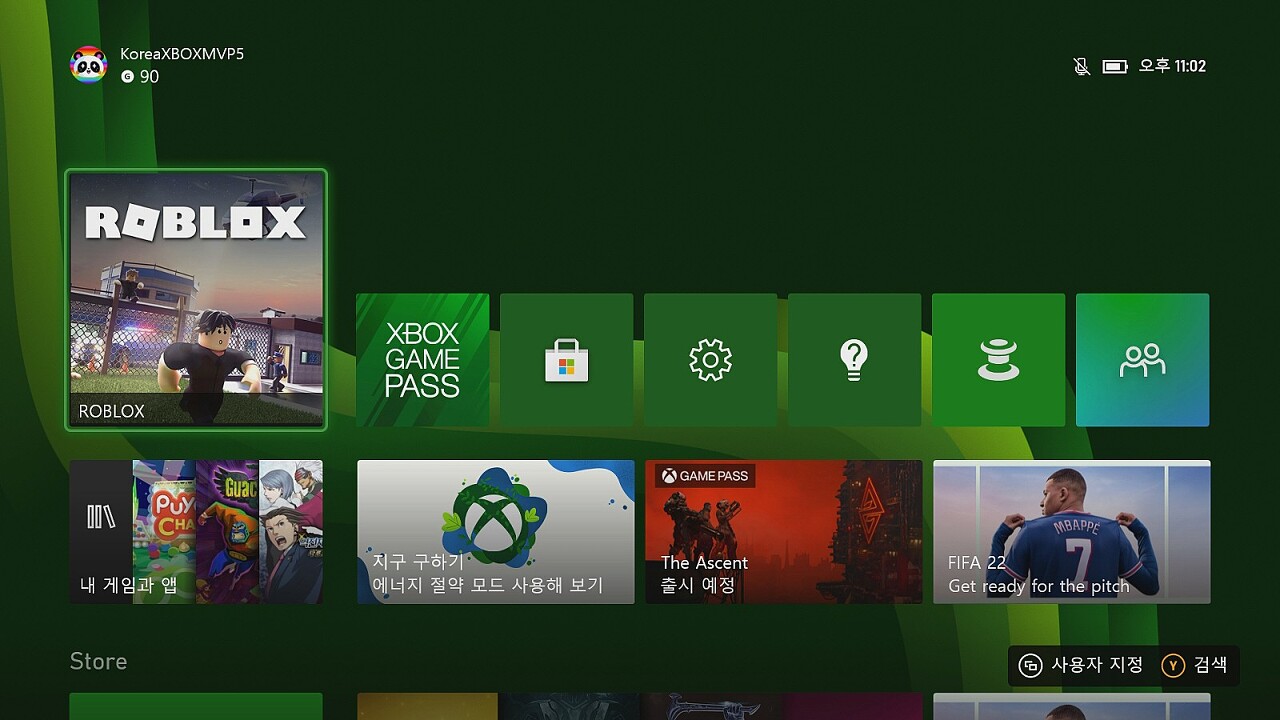
Task: Click the ROBLOX caption on the tile
Action: pyautogui.click(x=112, y=411)
